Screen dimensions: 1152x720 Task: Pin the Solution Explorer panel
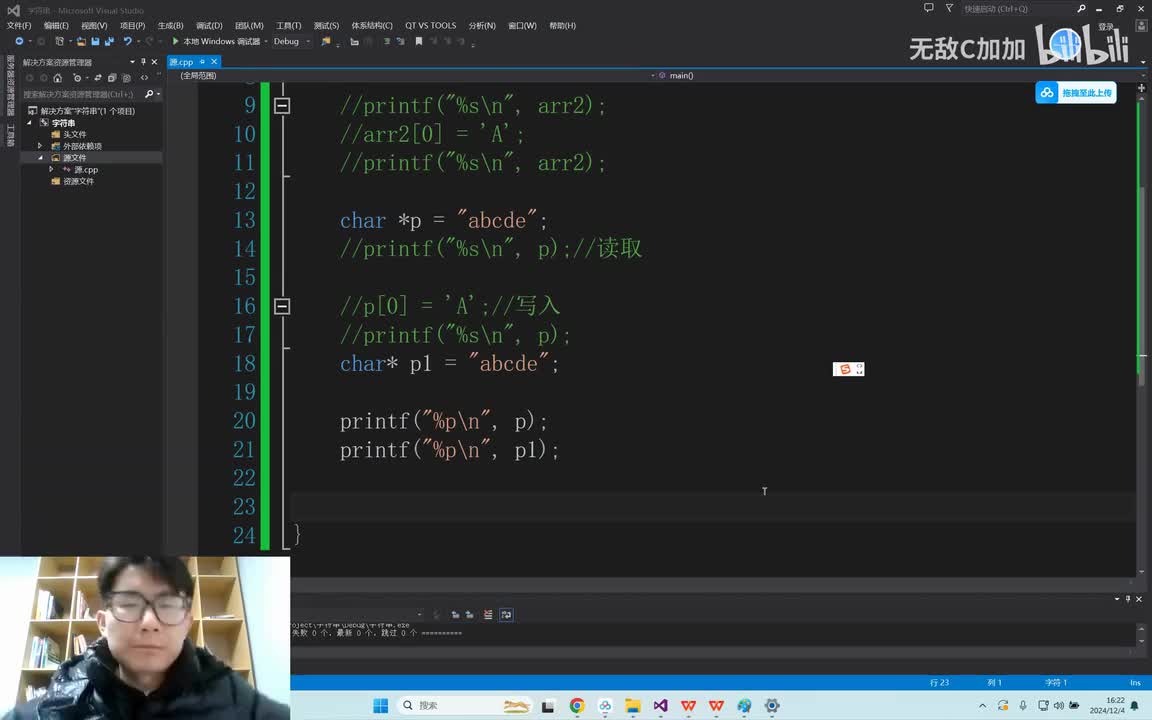tap(143, 62)
